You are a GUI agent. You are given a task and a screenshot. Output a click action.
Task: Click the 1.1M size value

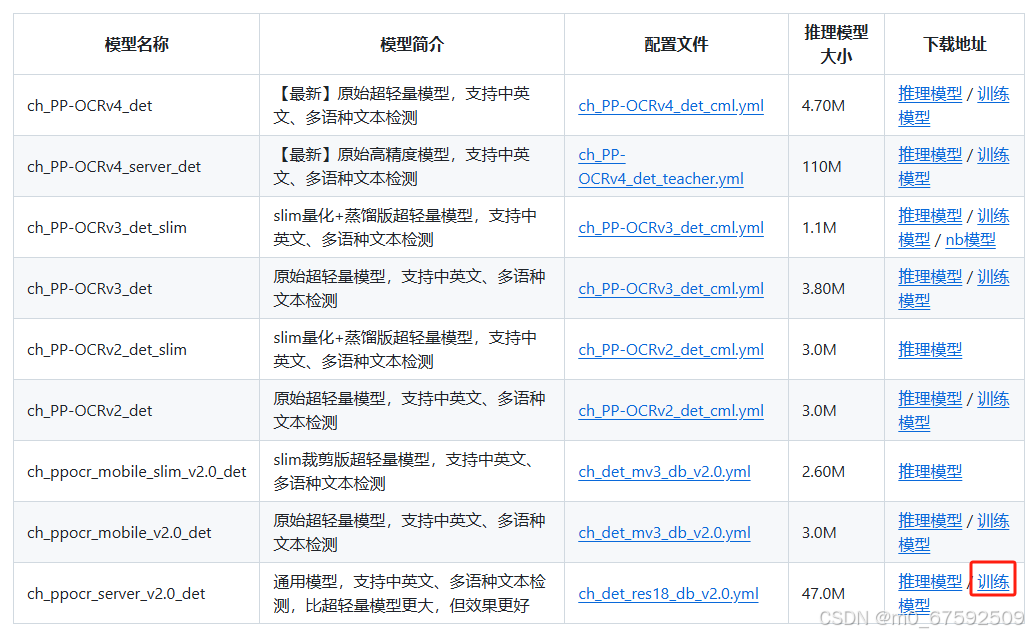pyautogui.click(x=819, y=228)
